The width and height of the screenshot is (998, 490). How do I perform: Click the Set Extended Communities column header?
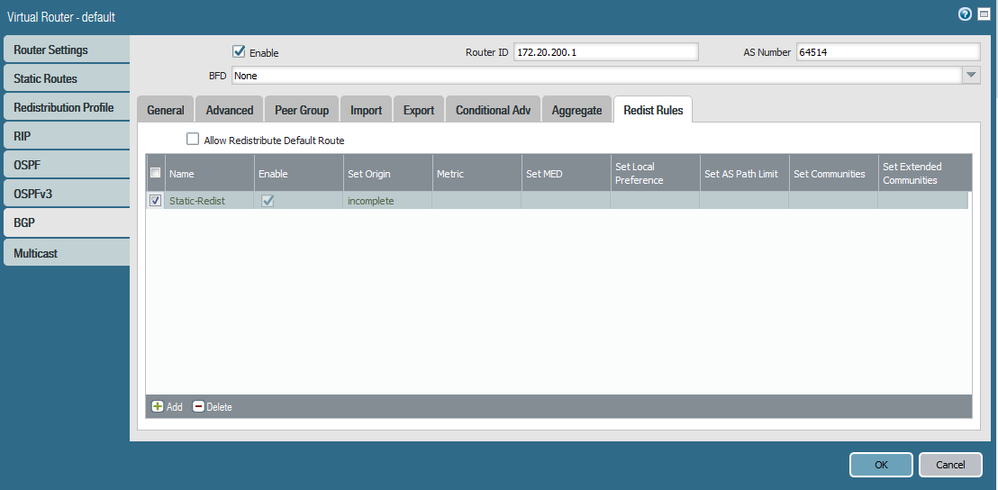925,173
